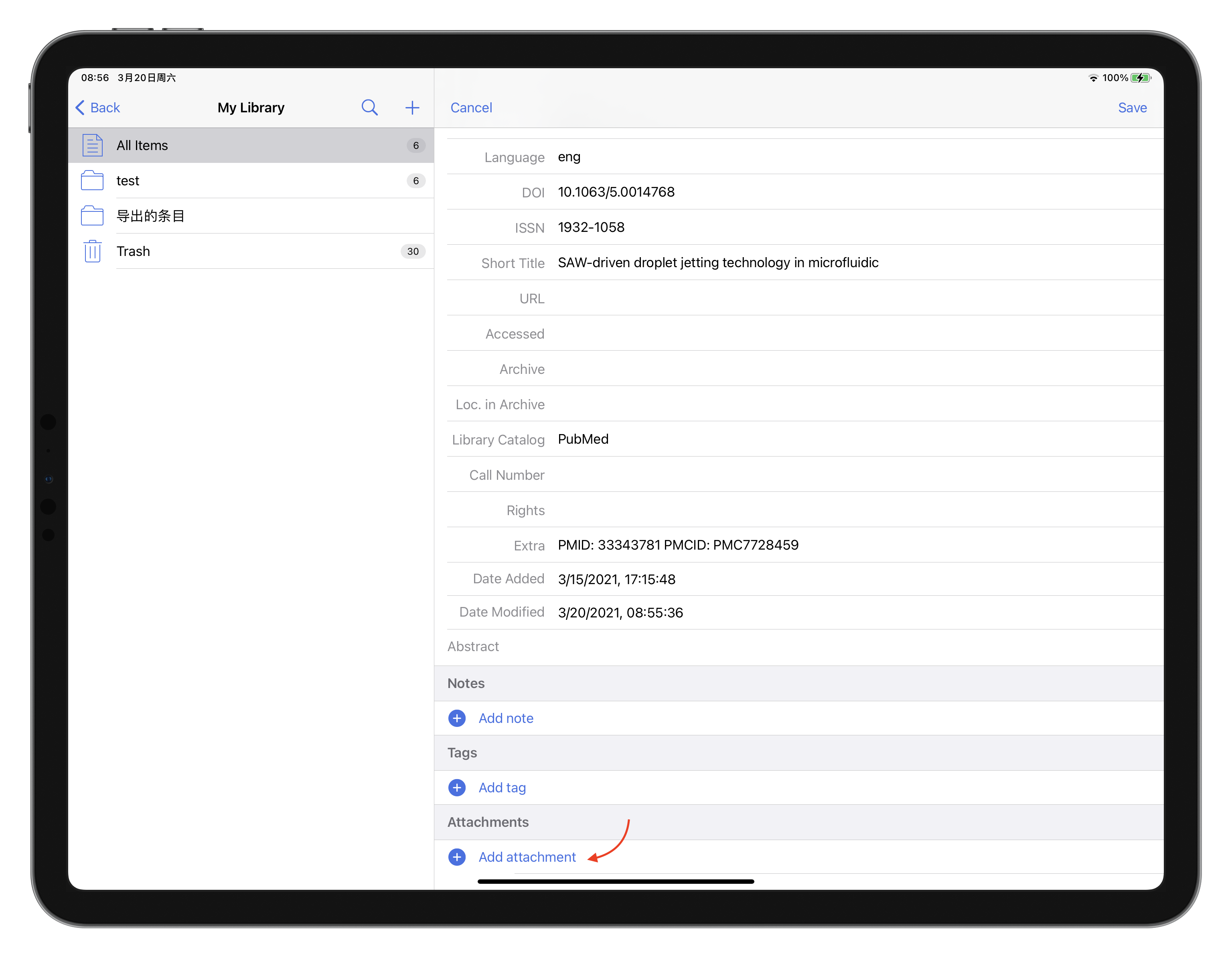Image resolution: width=1232 pixels, height=958 pixels.
Task: Edit the DOI value 10.1063/5.0014768
Action: 616,193
